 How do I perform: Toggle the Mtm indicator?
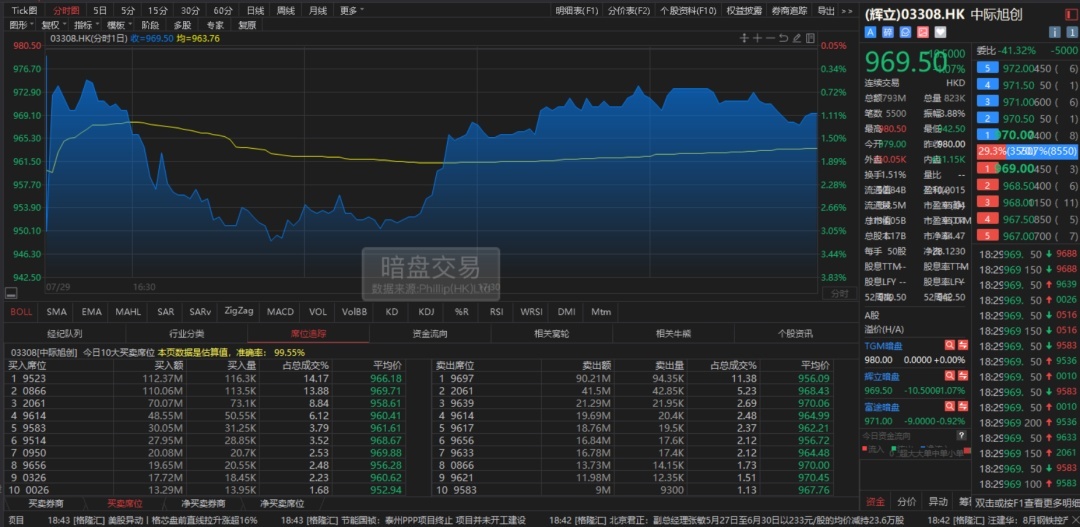601,312
